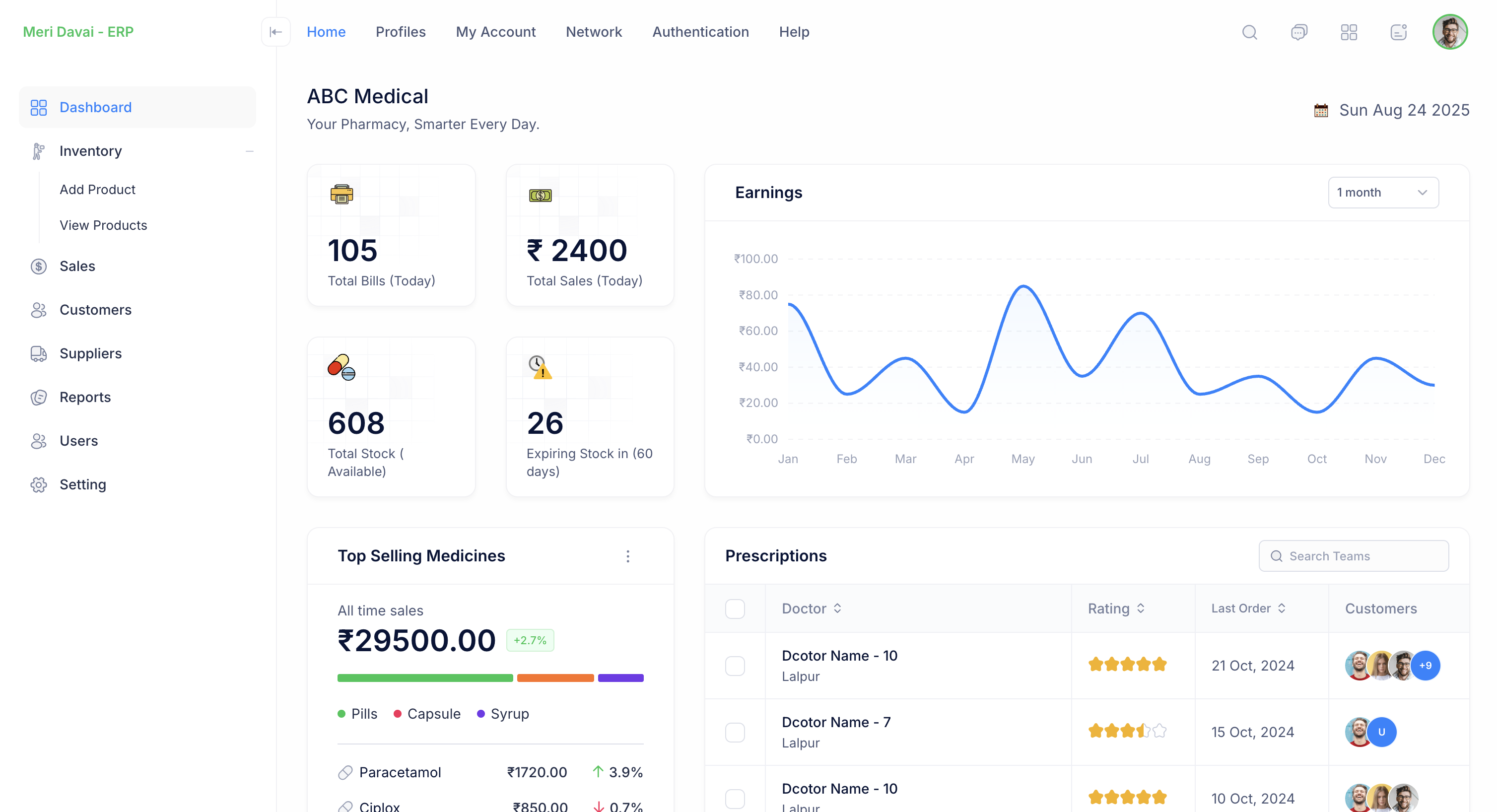Check the select-all checkbox in Prescriptions table
1497x812 pixels.
pos(735,609)
